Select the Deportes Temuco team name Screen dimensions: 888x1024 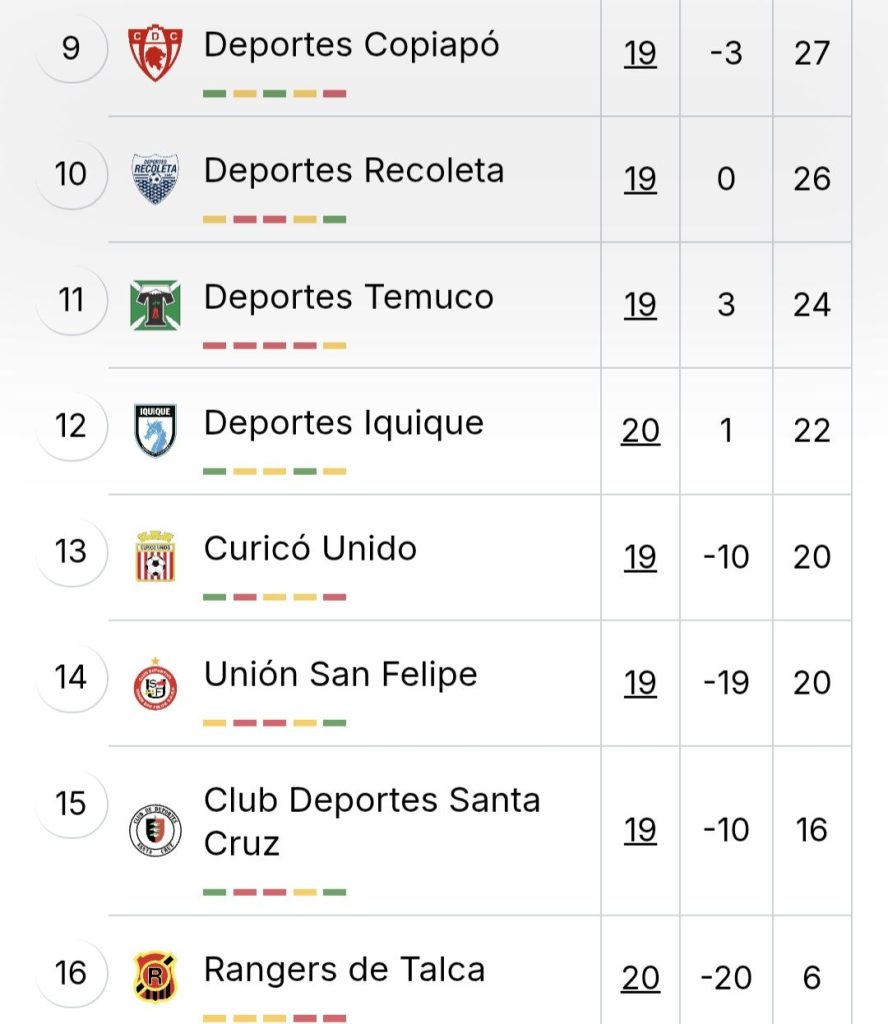pyautogui.click(x=349, y=297)
